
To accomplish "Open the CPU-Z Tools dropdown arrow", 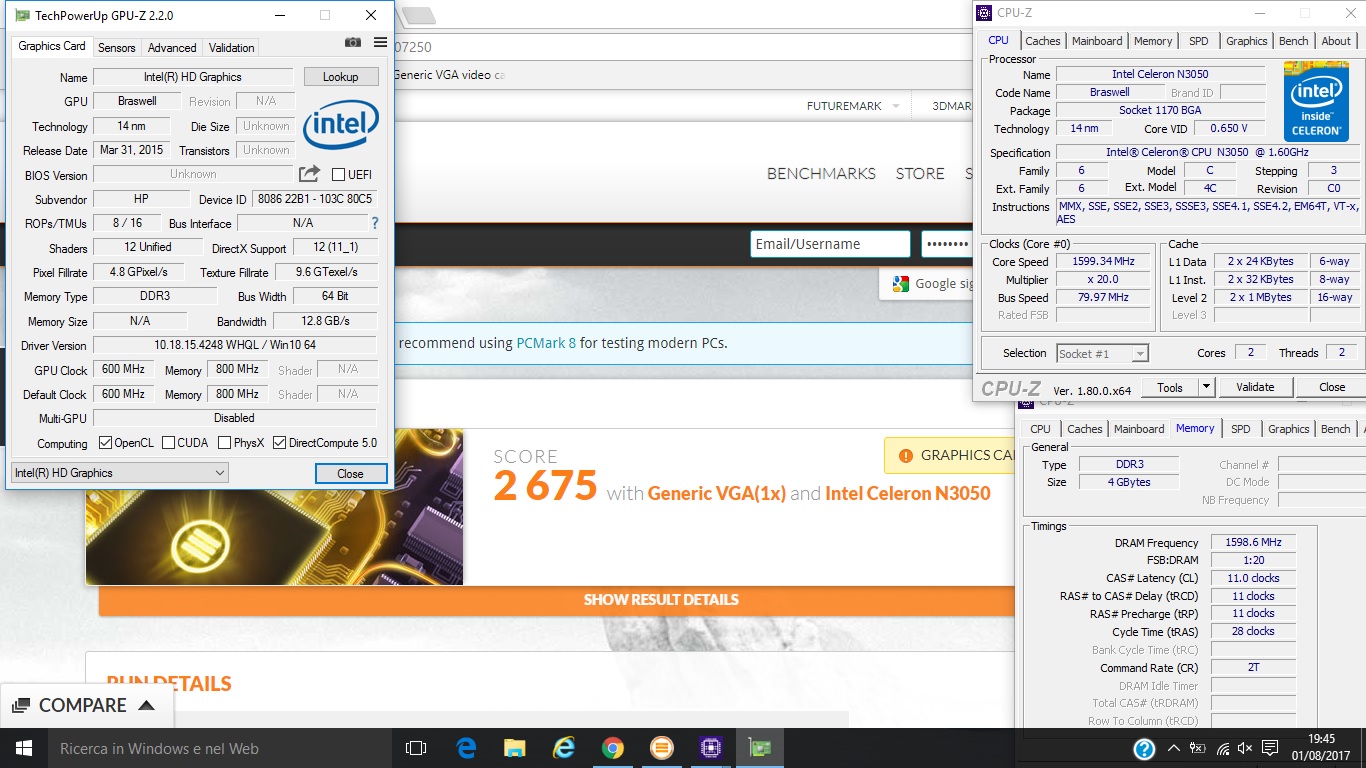I will [x=1206, y=387].
